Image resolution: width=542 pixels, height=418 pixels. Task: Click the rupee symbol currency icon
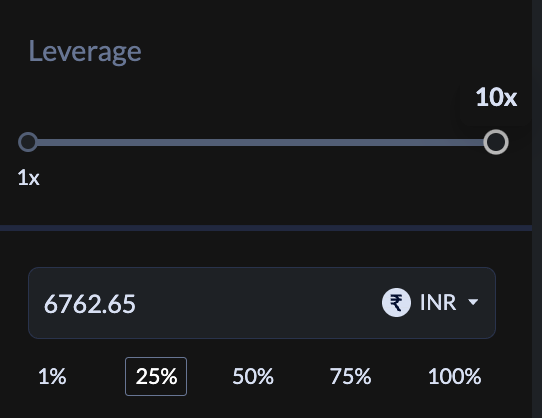[396, 303]
